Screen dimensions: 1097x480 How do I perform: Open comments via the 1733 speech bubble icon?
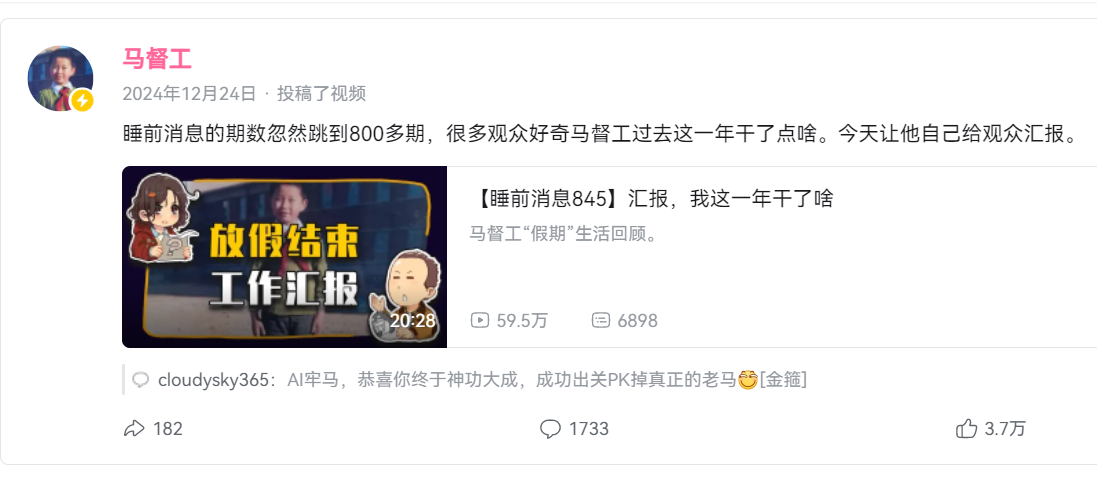[x=551, y=428]
